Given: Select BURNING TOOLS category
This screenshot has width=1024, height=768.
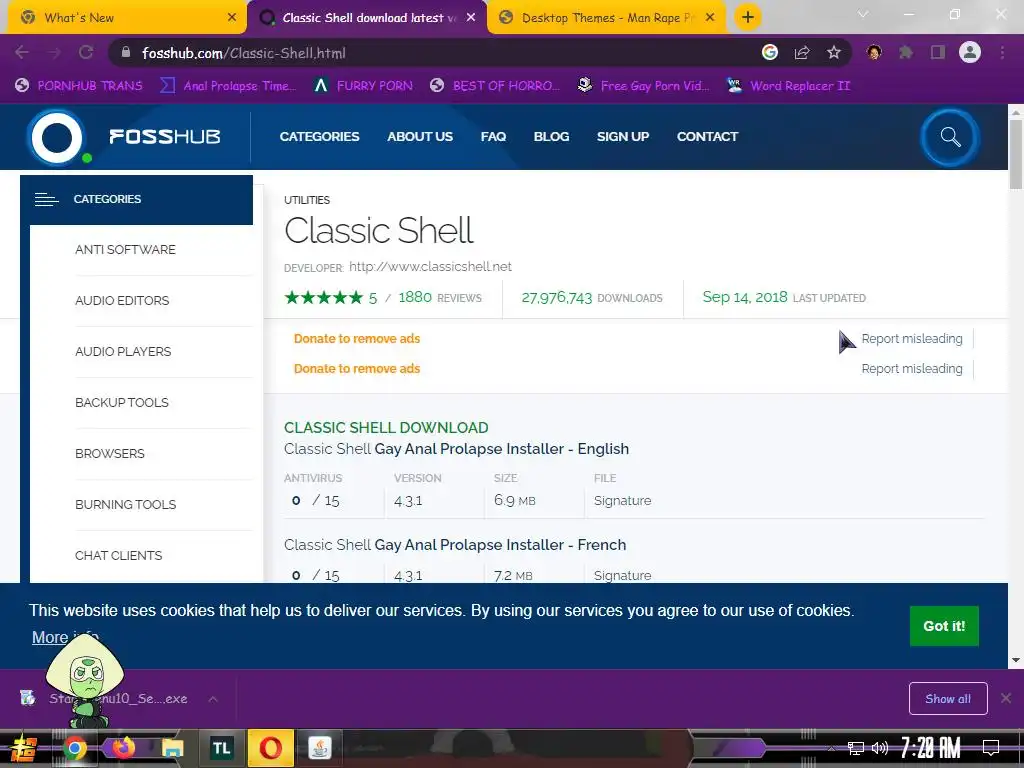Looking at the screenshot, I should coord(125,504).
